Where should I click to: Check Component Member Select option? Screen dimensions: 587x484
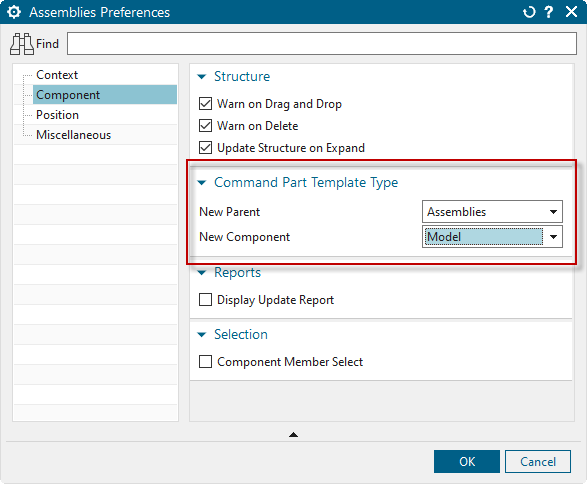[205, 362]
